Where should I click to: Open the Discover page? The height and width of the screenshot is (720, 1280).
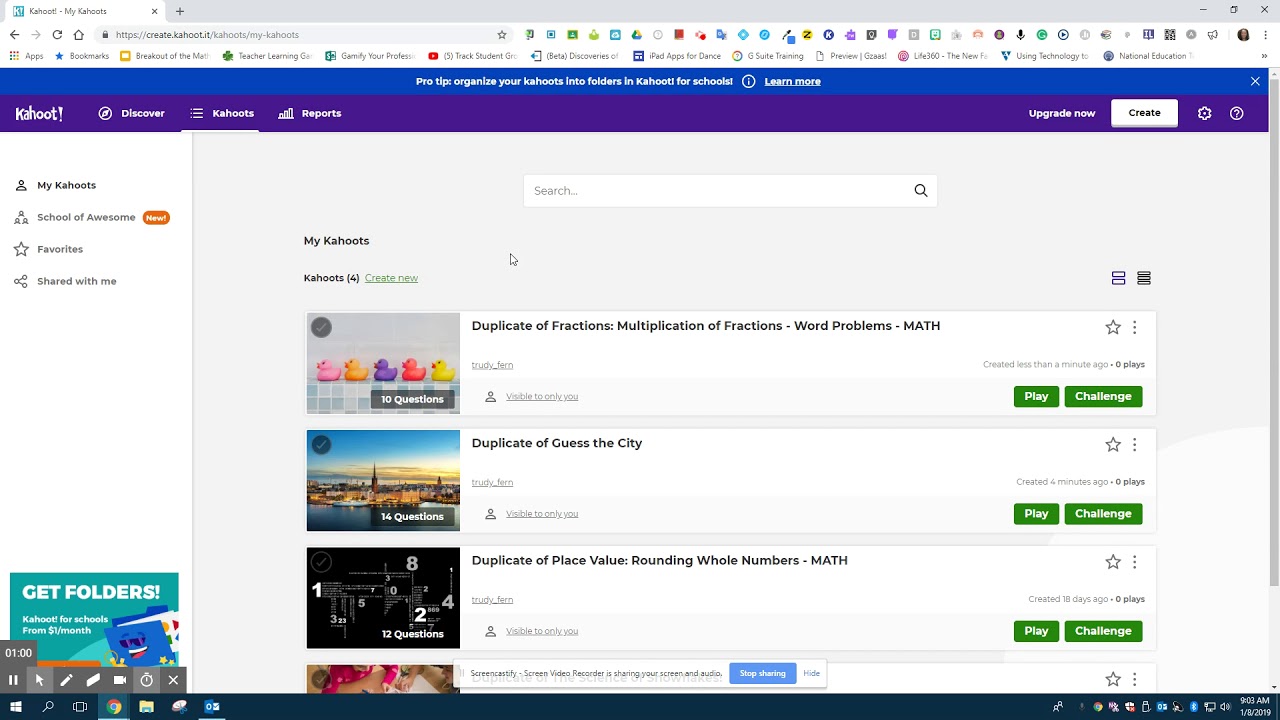[x=131, y=113]
